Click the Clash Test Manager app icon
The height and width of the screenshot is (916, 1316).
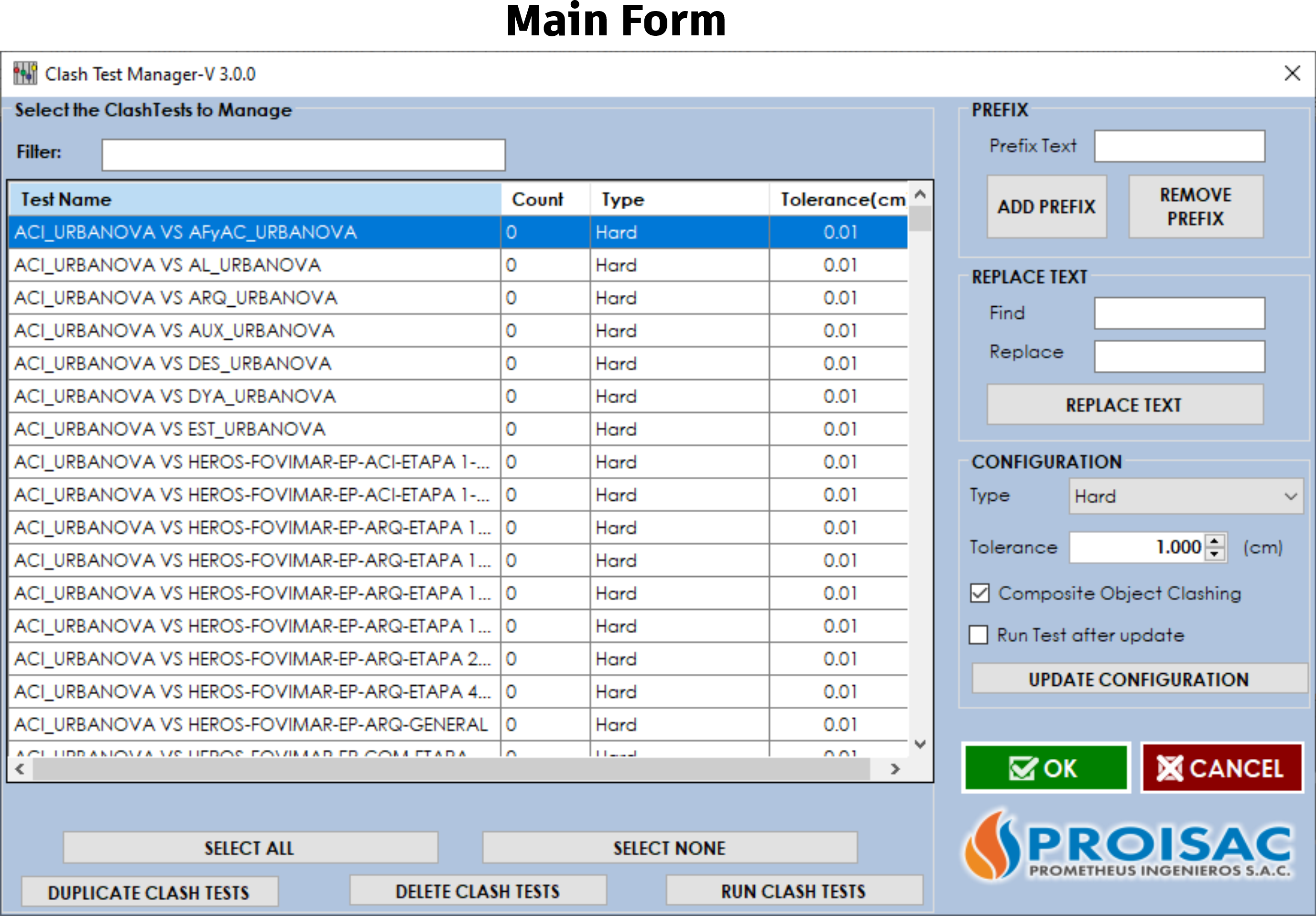pos(25,73)
